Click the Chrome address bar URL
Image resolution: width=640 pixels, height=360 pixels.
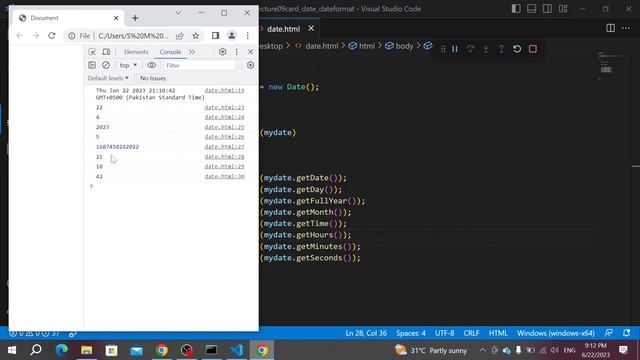(x=133, y=36)
